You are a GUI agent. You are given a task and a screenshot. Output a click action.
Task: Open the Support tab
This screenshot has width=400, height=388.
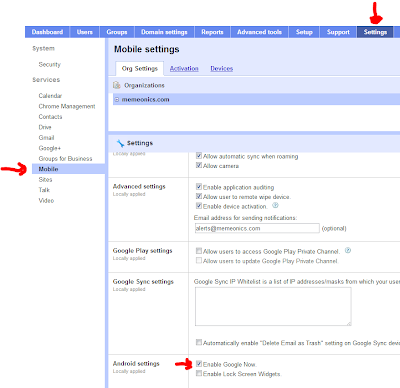tap(338, 32)
